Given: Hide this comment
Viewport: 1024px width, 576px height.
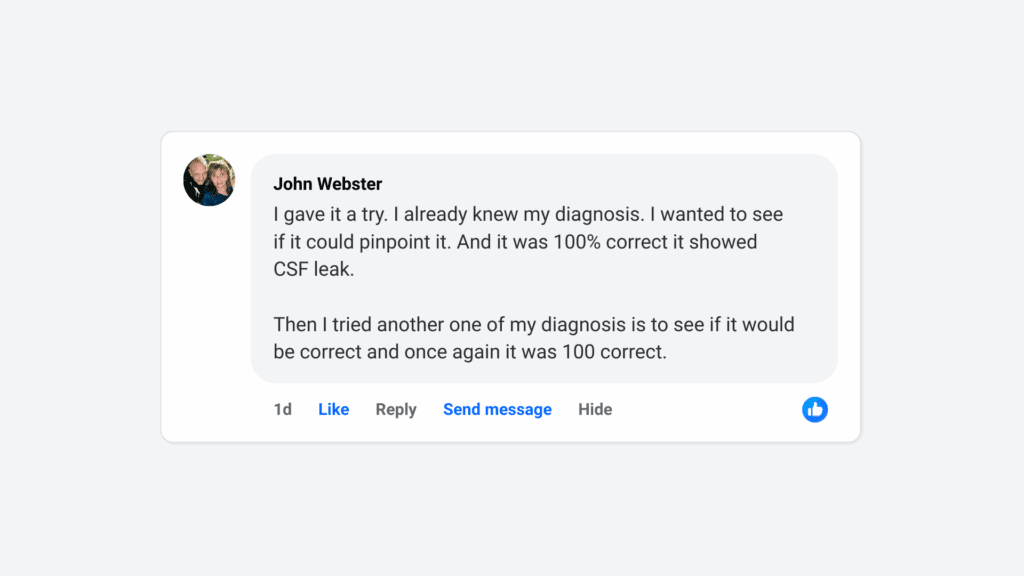Looking at the screenshot, I should point(595,409).
